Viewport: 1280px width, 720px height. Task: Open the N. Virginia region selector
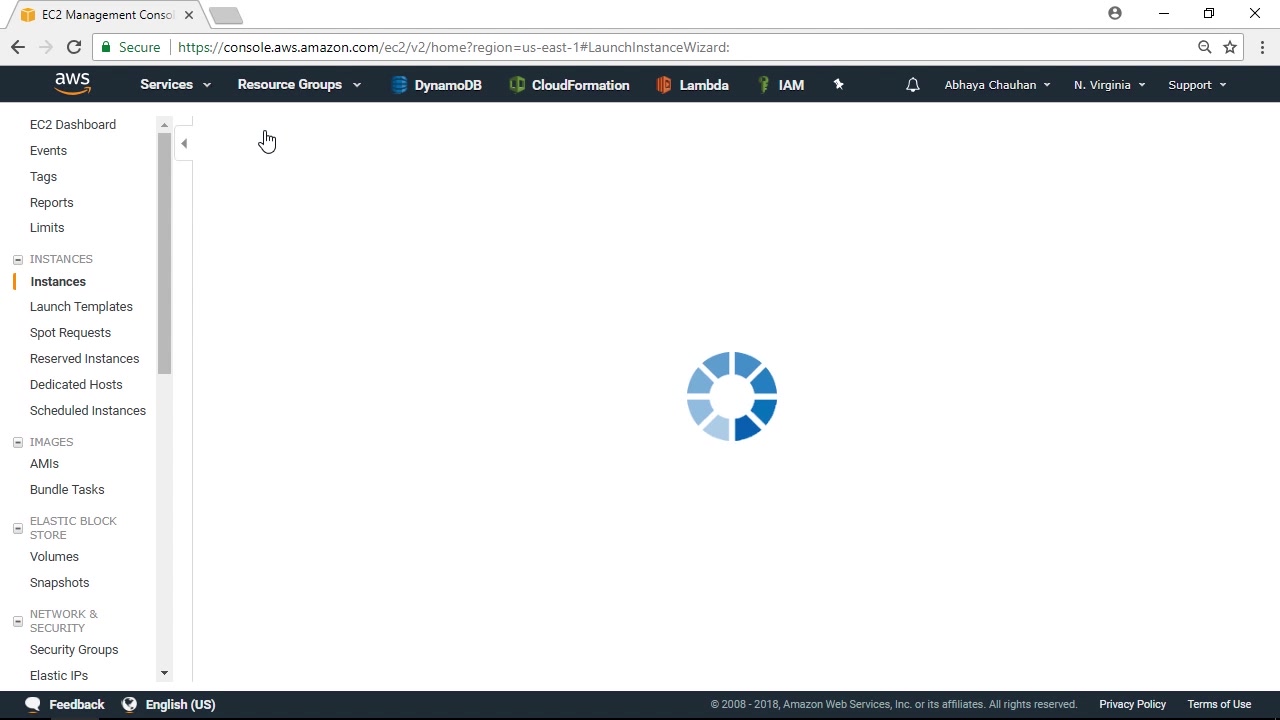pyautogui.click(x=1110, y=85)
